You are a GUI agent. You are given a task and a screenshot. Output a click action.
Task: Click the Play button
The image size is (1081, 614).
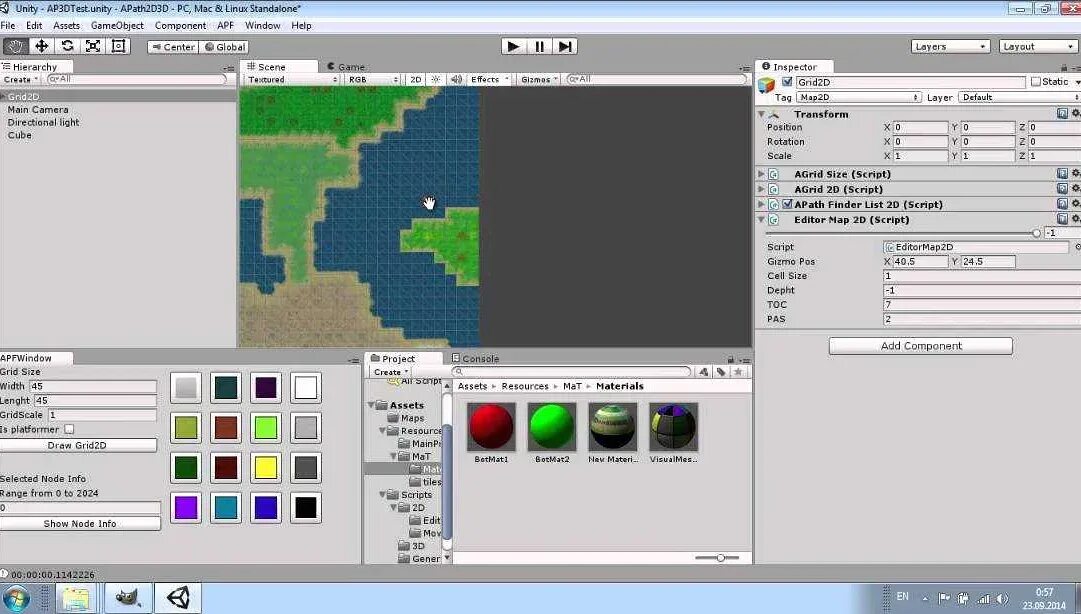tap(514, 46)
